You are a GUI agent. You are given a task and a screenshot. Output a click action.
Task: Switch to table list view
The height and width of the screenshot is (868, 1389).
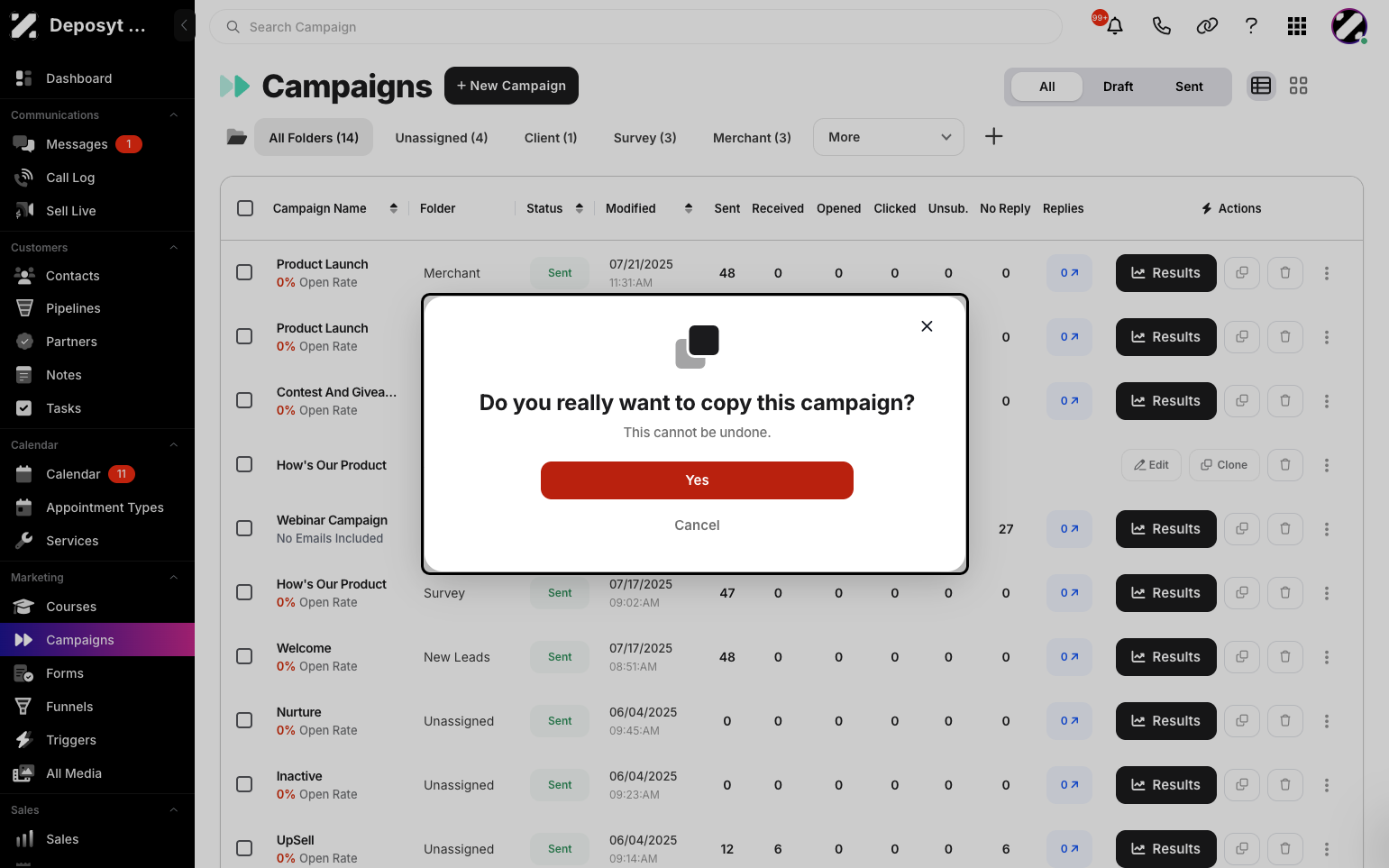1261,86
